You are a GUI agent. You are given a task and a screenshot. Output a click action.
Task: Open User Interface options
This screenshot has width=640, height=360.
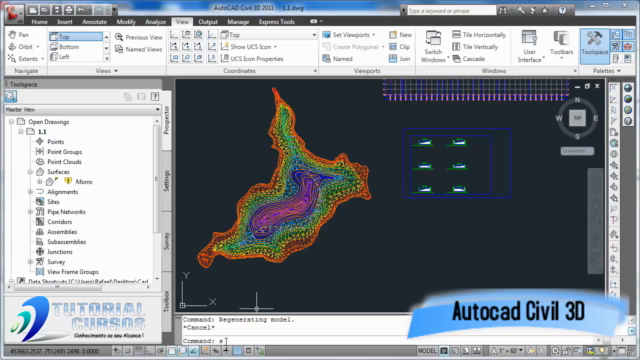(529, 47)
